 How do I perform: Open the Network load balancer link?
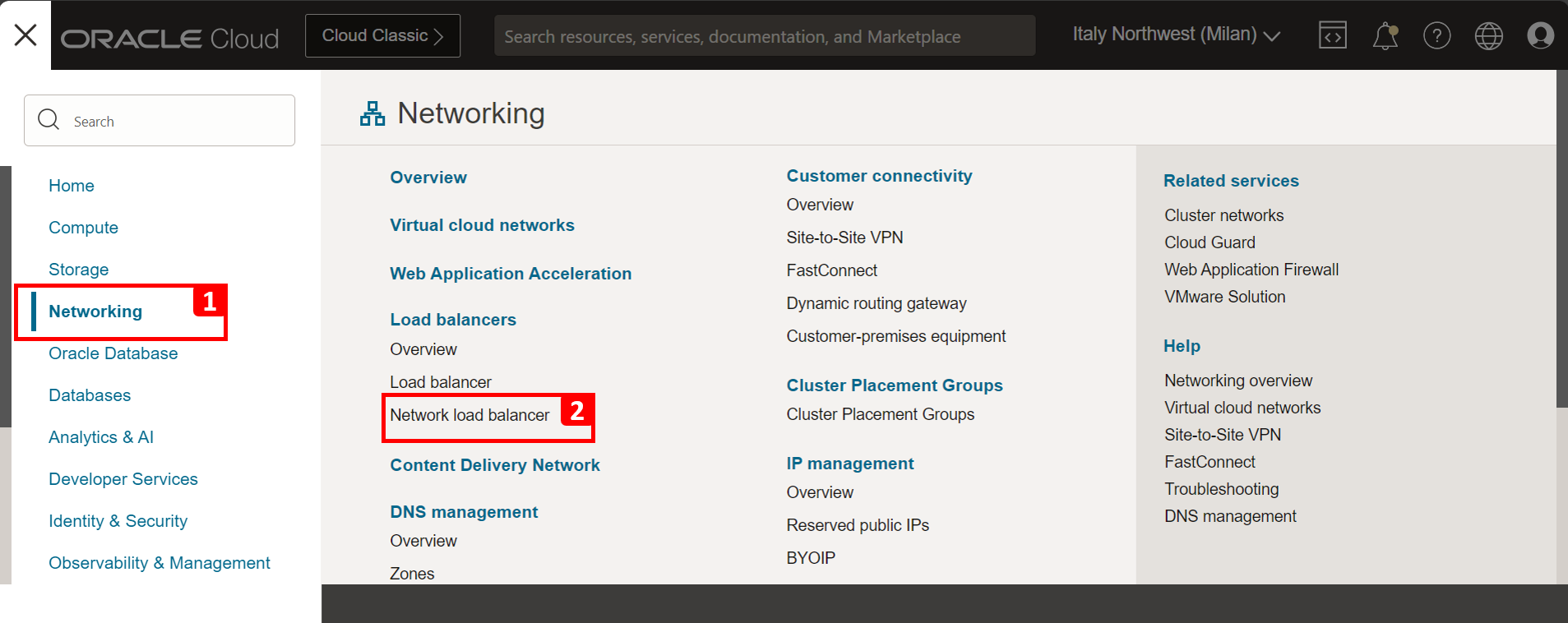(x=469, y=415)
